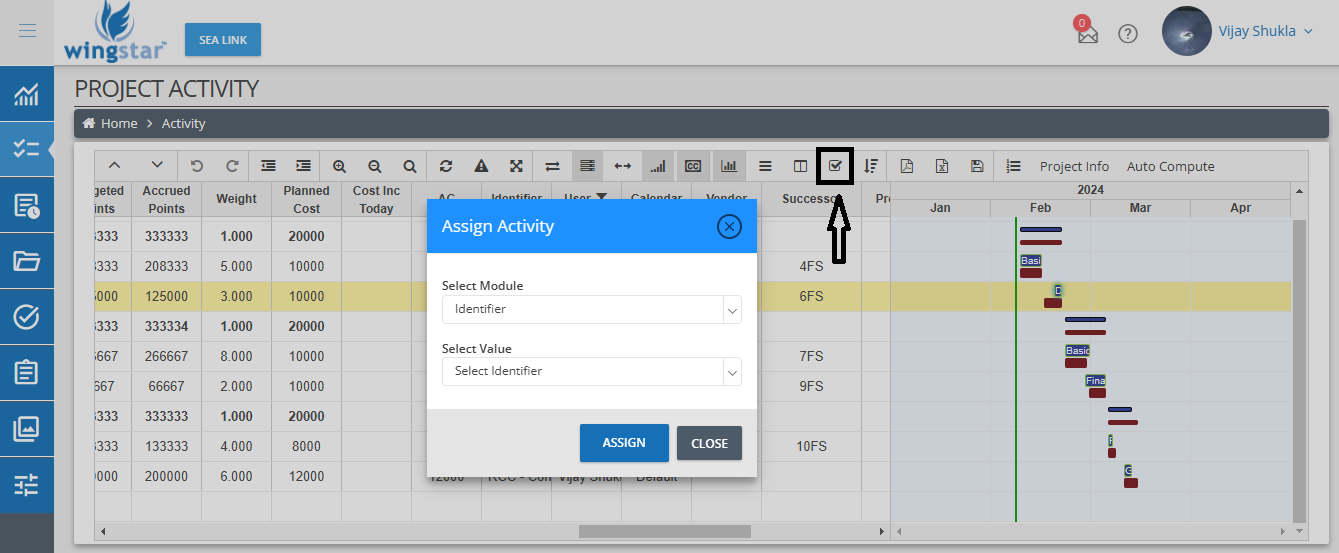This screenshot has width=1339, height=553.
Task: Open the hamburger menu at top left
Action: coord(27,31)
